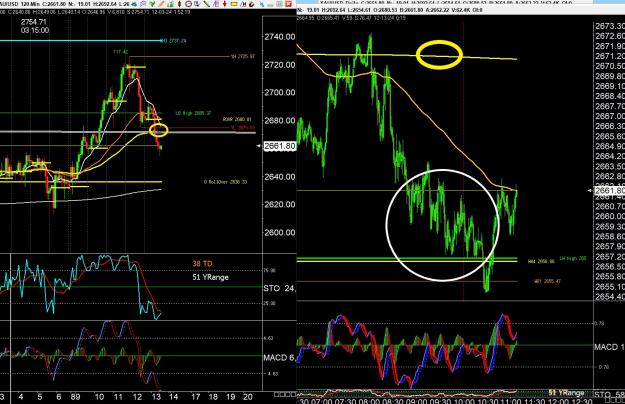Click the green checkmark toolbar icon
This screenshot has height=404, width=625.
click(152, 4)
